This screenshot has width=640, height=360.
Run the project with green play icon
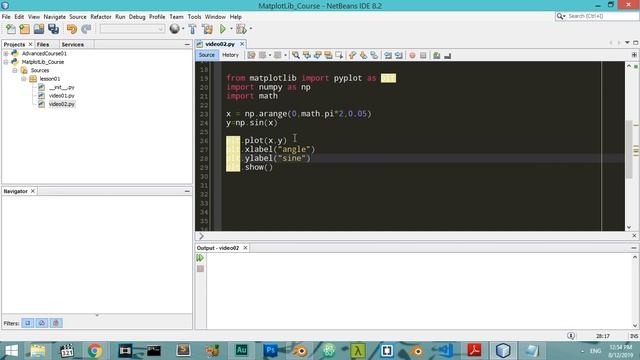[223, 29]
